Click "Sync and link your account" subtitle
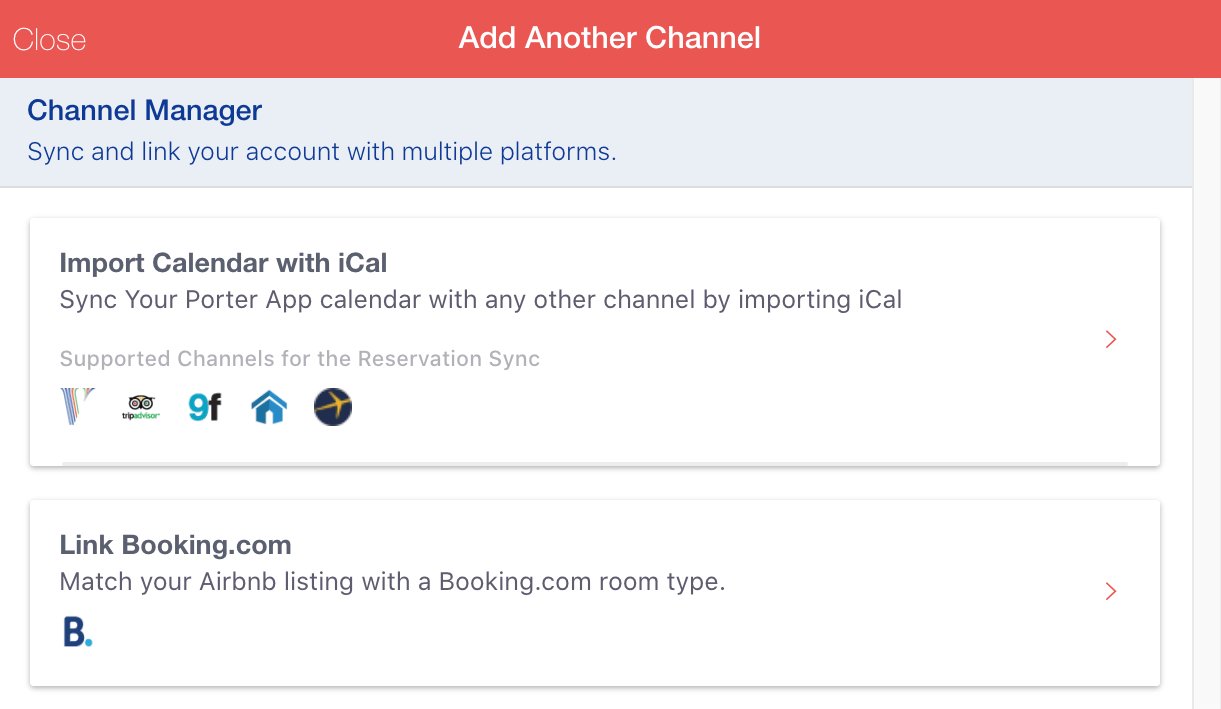The width and height of the screenshot is (1221, 709). point(322,152)
